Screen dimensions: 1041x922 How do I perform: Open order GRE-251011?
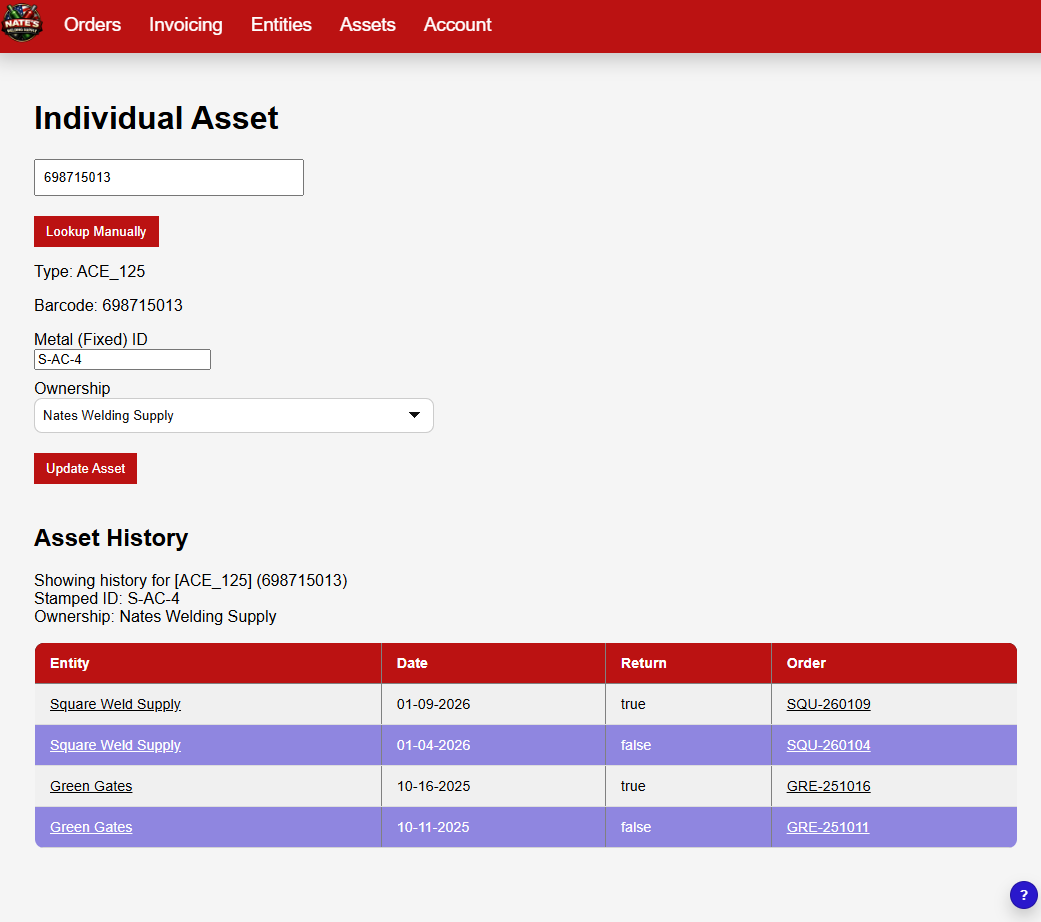click(x=827, y=827)
